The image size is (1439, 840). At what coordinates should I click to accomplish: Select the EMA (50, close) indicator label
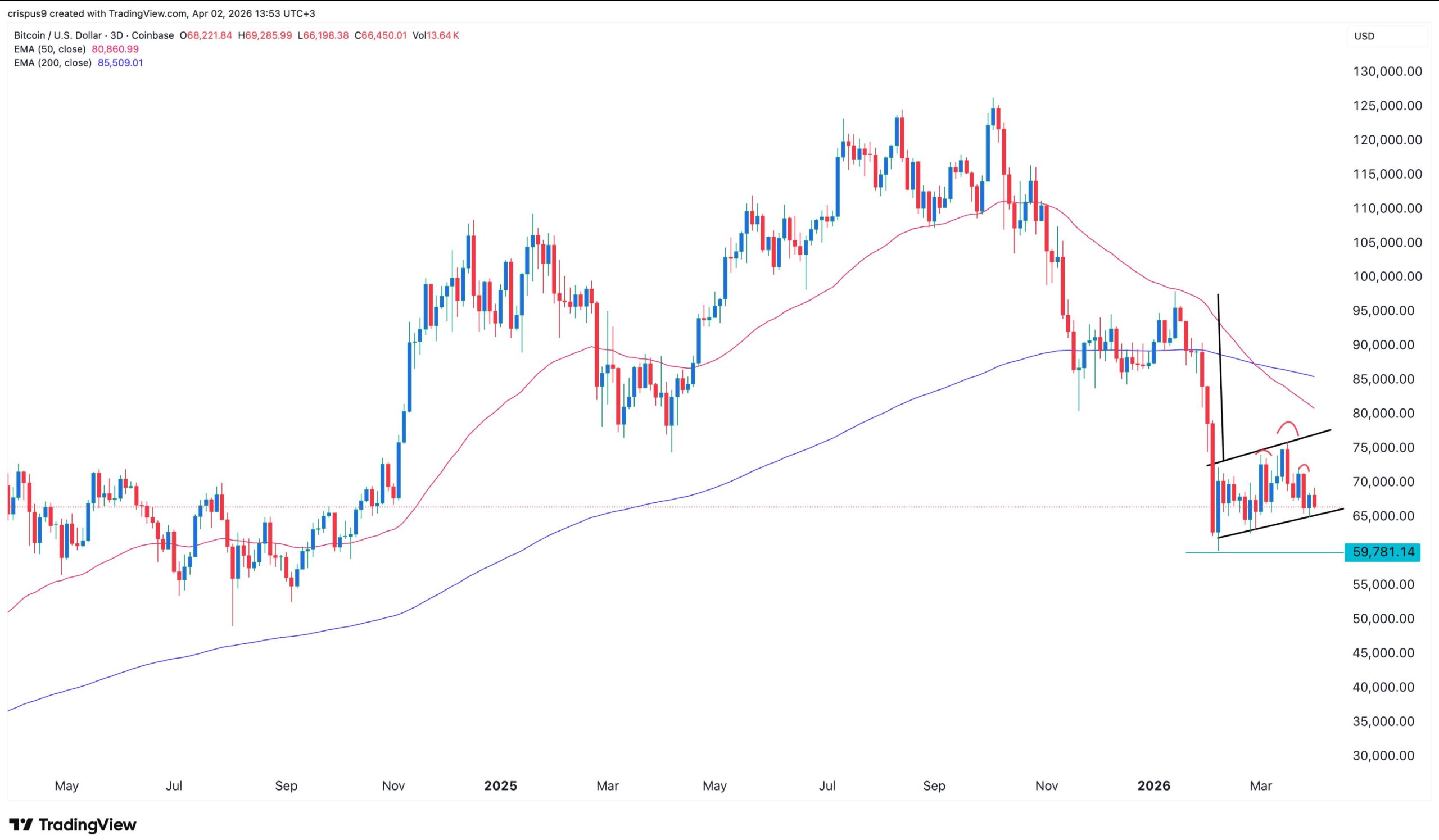pos(49,49)
